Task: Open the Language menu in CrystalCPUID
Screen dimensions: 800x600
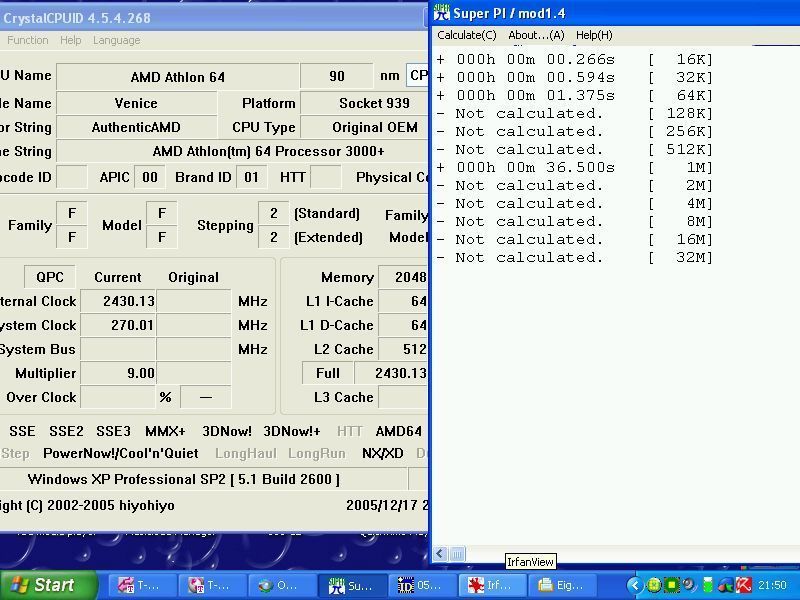Action: point(116,40)
